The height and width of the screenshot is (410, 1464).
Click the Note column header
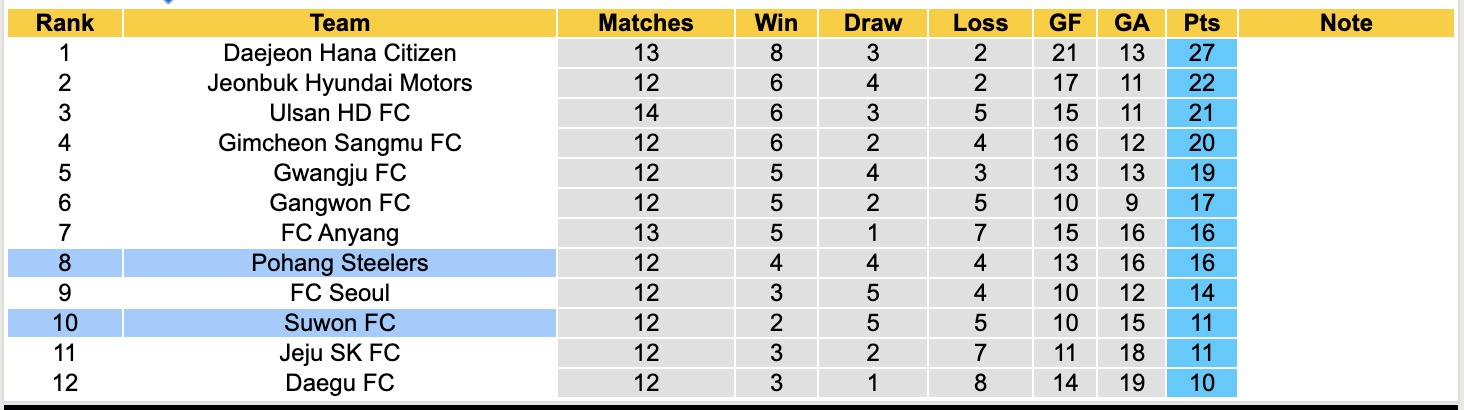point(1346,23)
